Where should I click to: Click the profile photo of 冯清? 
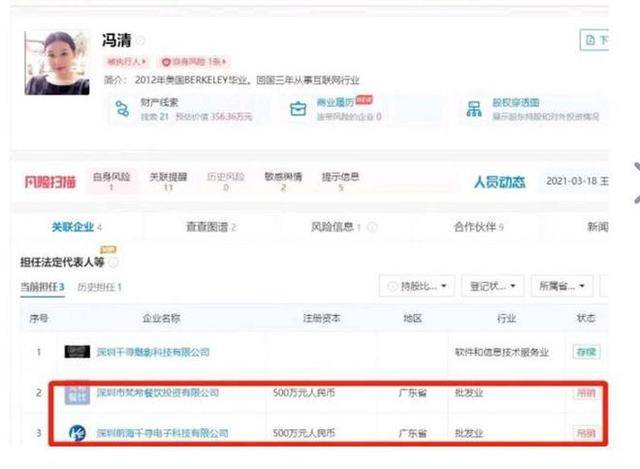click(x=58, y=62)
